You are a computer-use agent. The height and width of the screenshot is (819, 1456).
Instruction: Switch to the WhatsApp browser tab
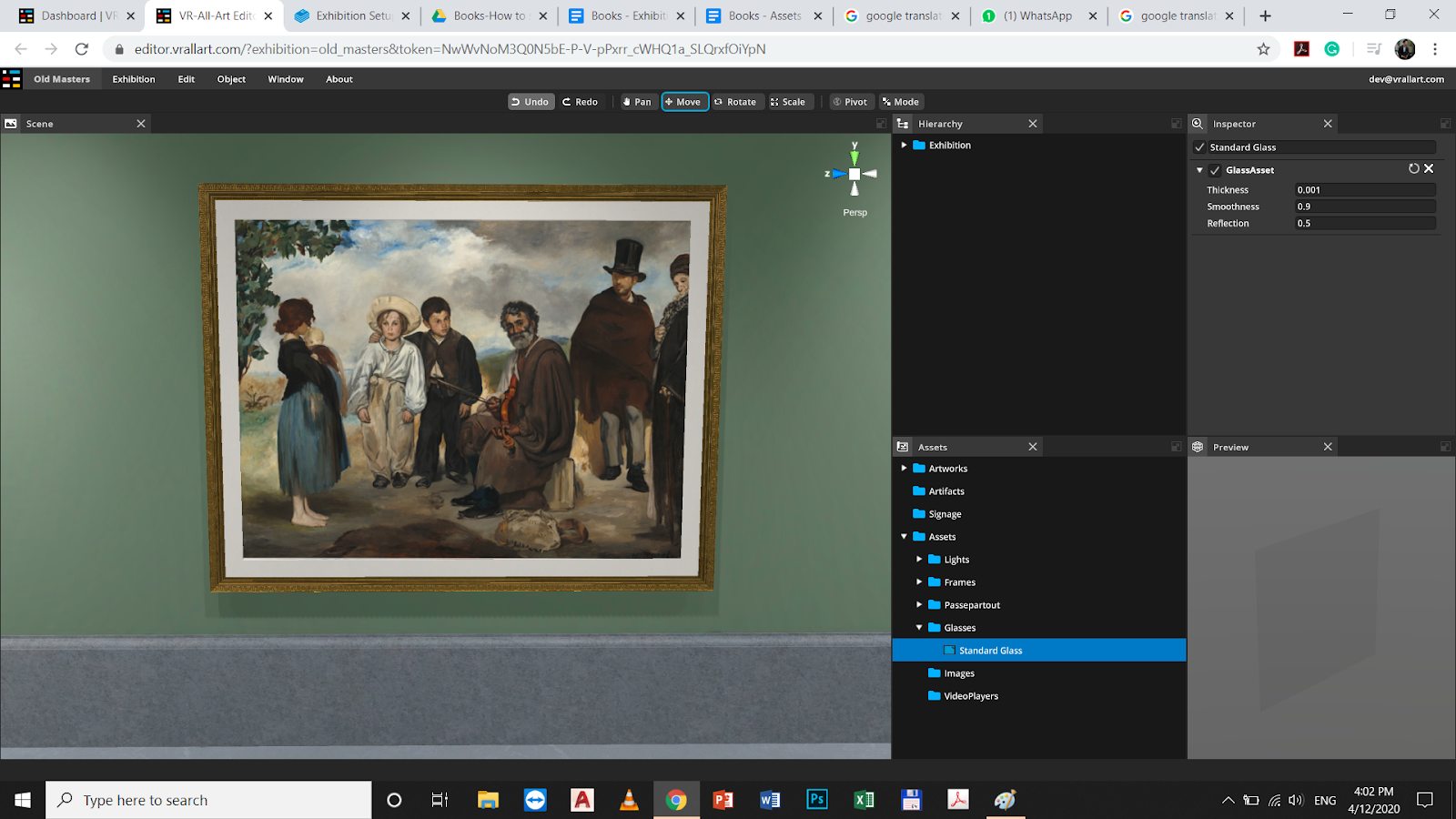(x=1039, y=16)
